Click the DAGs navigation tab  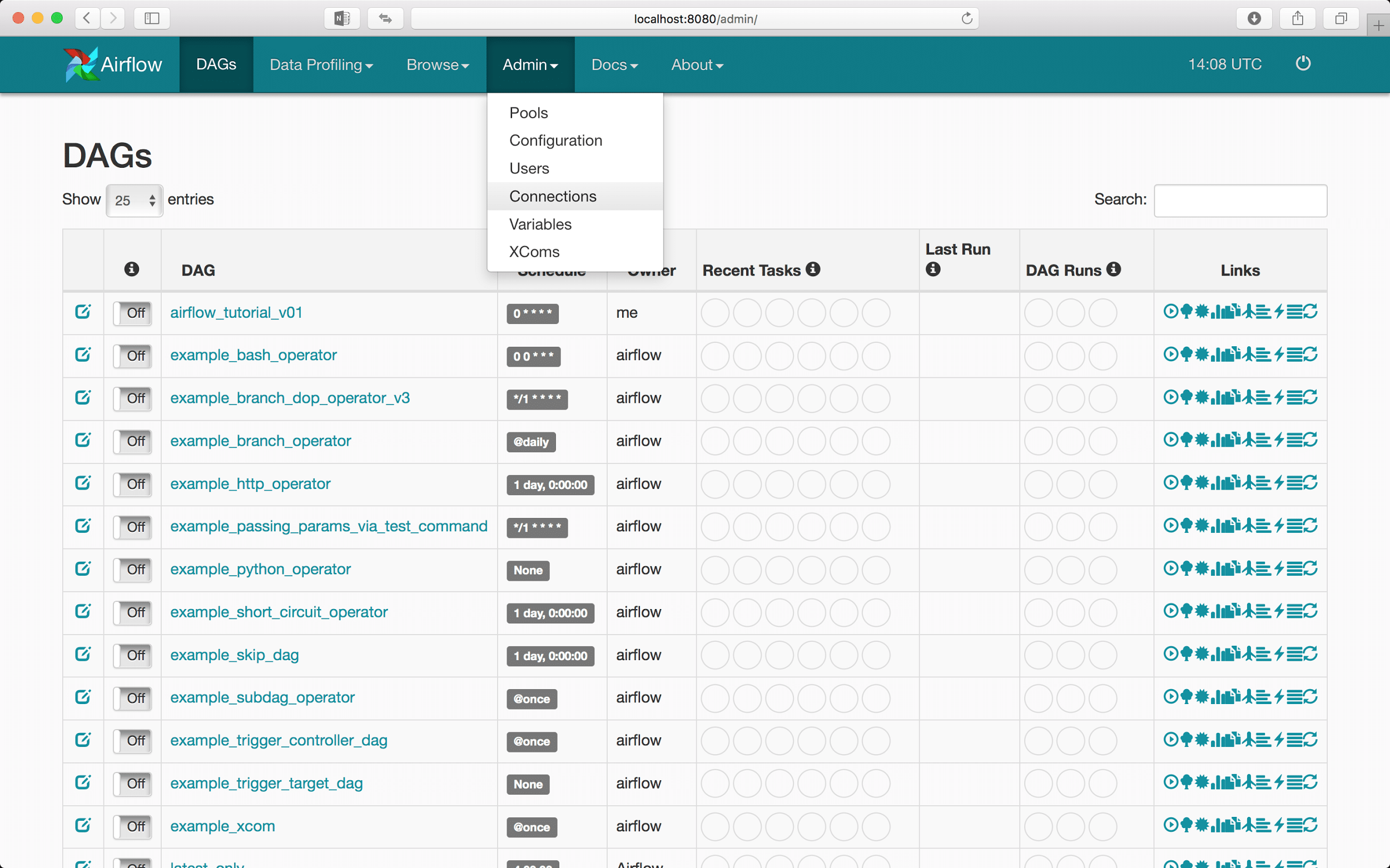click(x=216, y=64)
